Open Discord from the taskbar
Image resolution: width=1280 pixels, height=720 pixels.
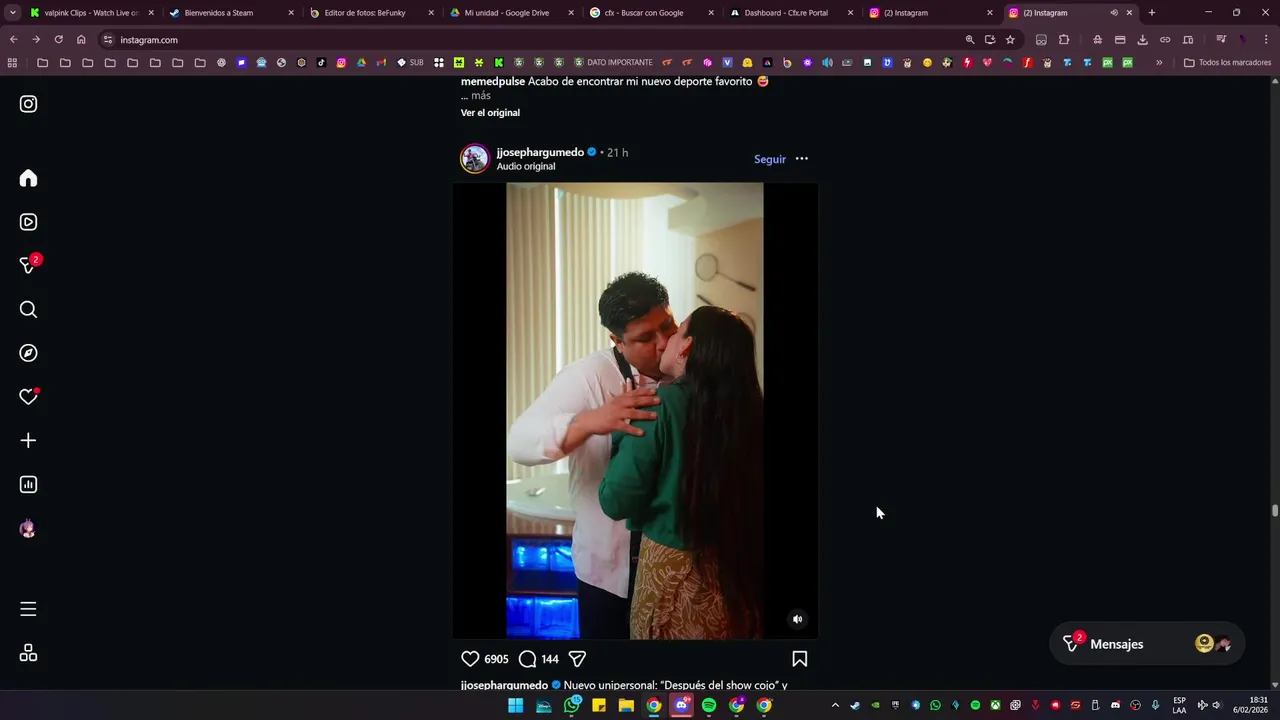click(x=682, y=706)
